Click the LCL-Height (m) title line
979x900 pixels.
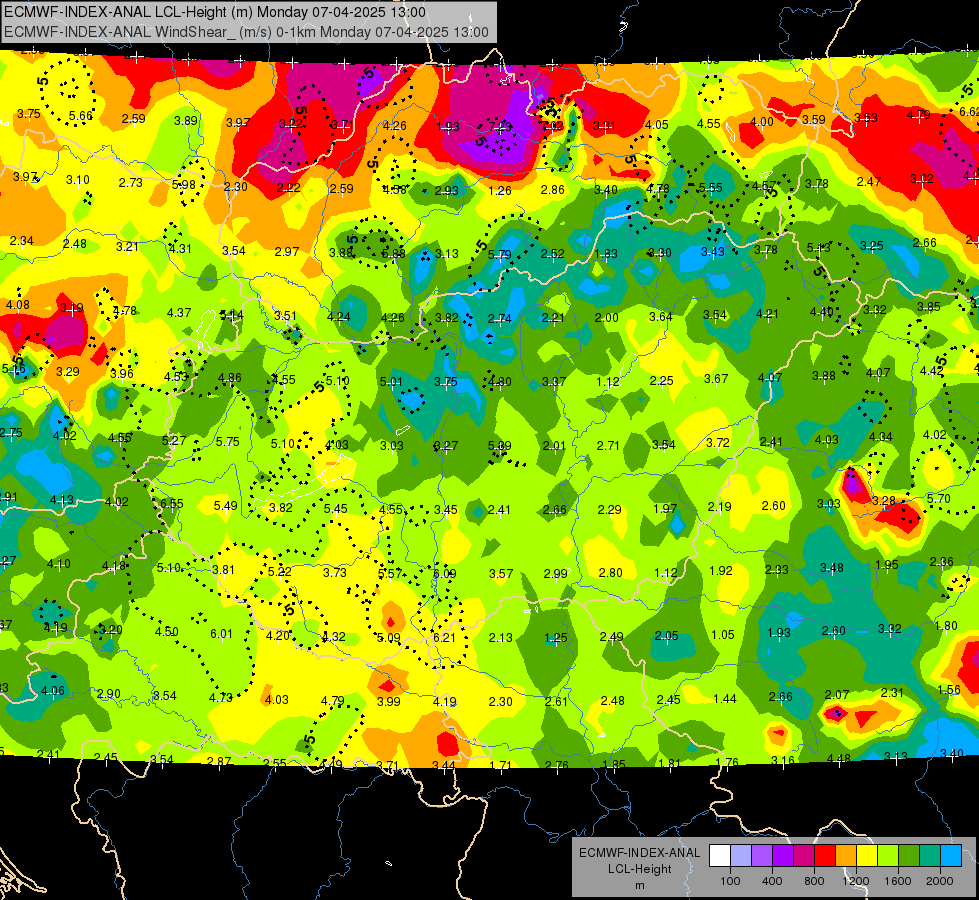(215, 12)
